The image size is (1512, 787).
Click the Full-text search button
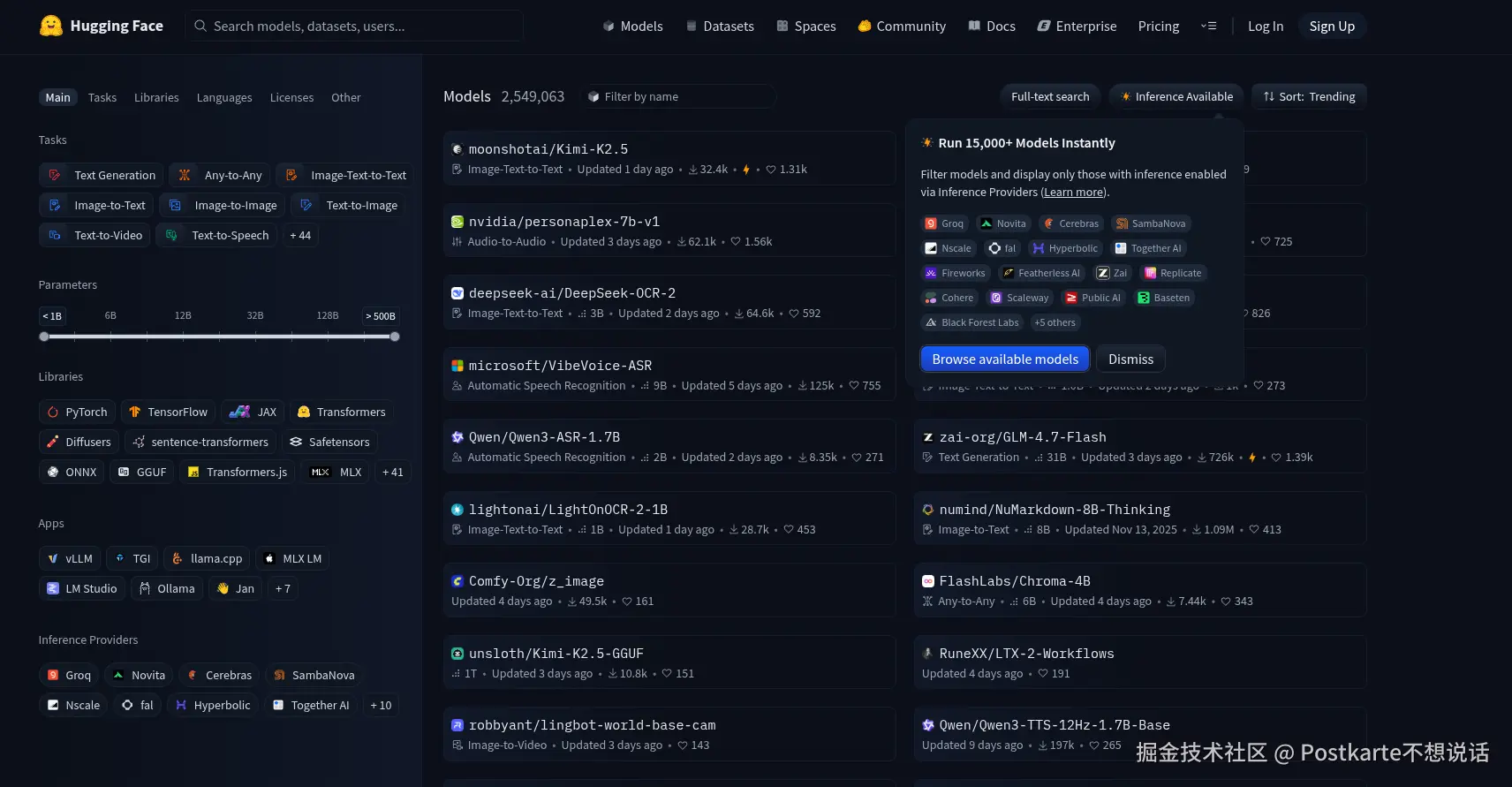pyautogui.click(x=1050, y=96)
